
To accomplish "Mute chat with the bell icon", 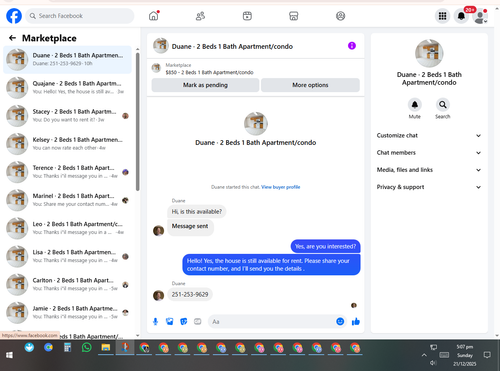I will click(415, 105).
